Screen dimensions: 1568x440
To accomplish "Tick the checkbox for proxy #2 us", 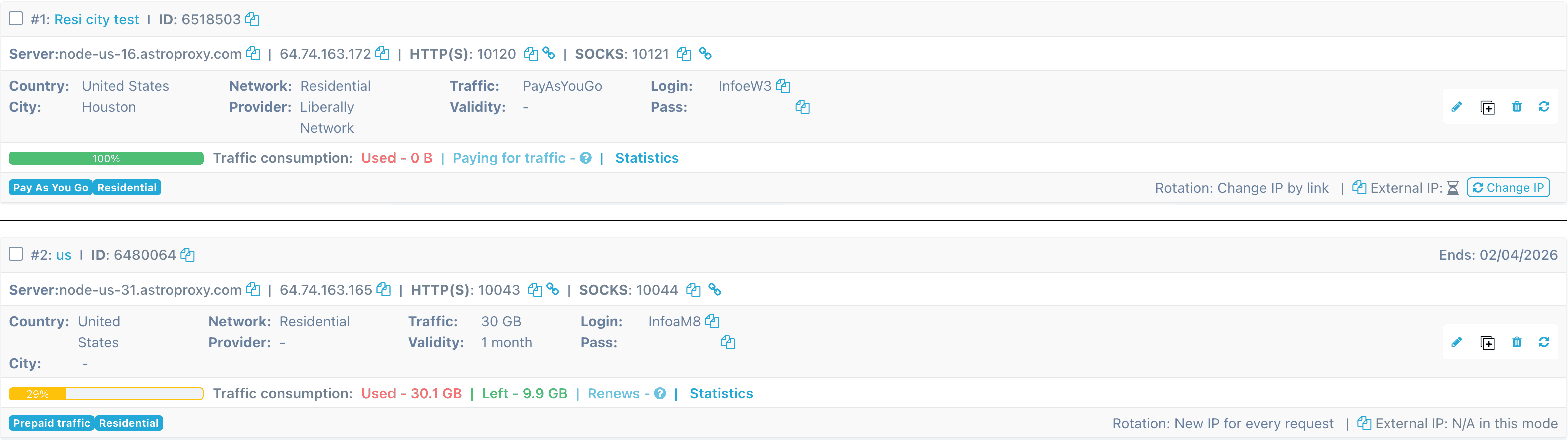I will click(x=16, y=254).
